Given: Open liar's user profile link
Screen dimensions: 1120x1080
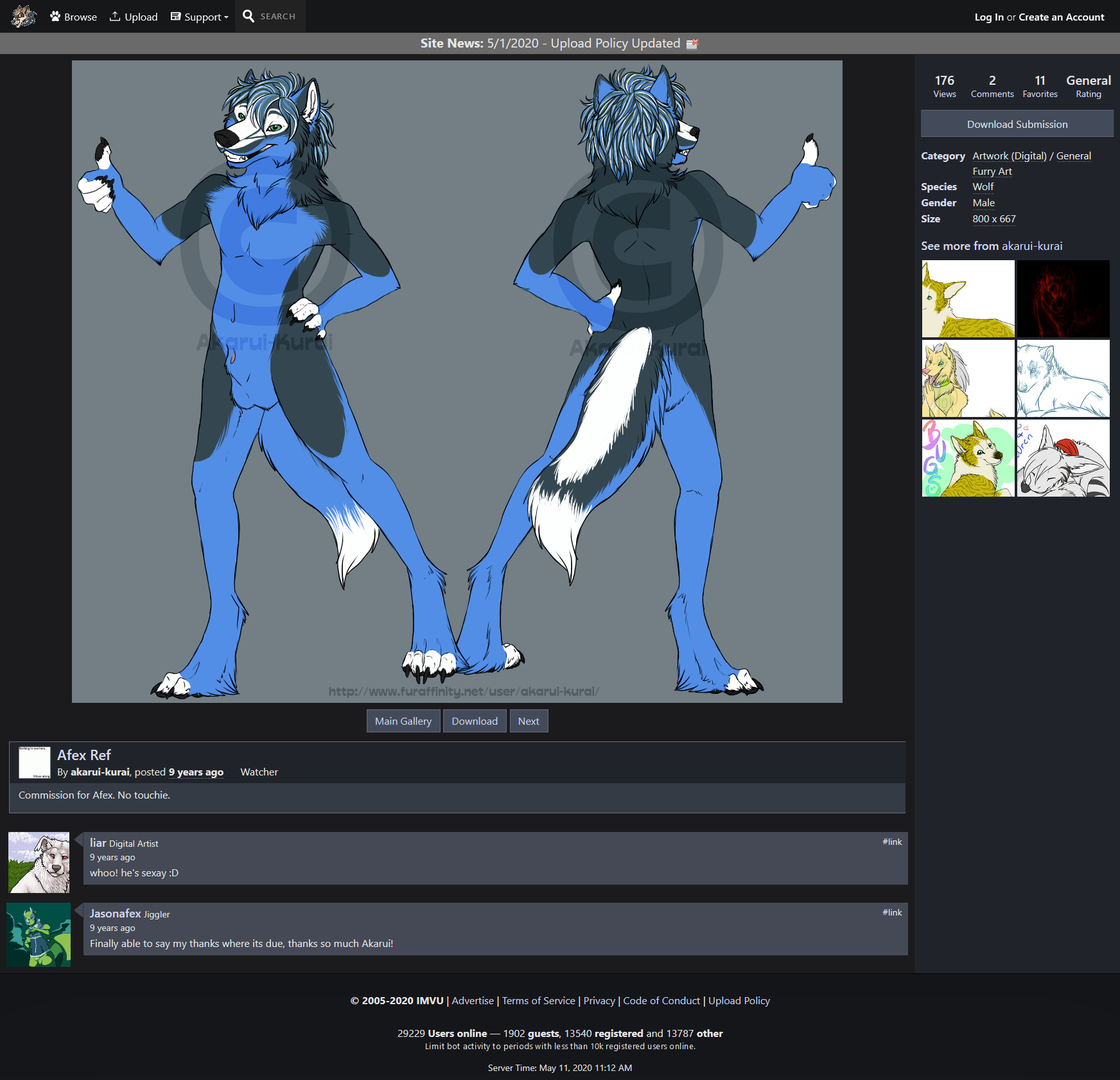Looking at the screenshot, I should pos(98,843).
